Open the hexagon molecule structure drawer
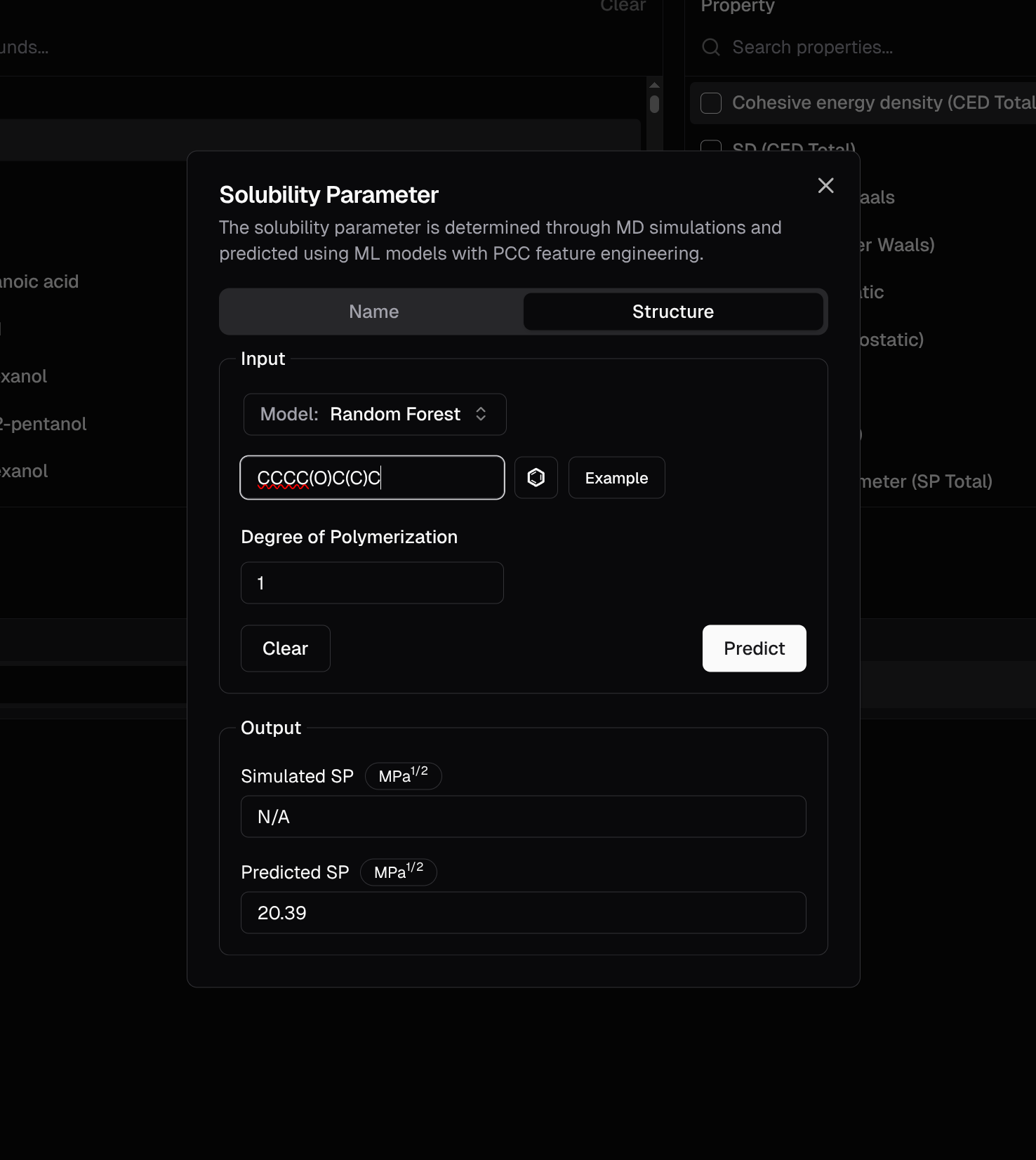Image resolution: width=1036 pixels, height=1160 pixels. [x=536, y=478]
